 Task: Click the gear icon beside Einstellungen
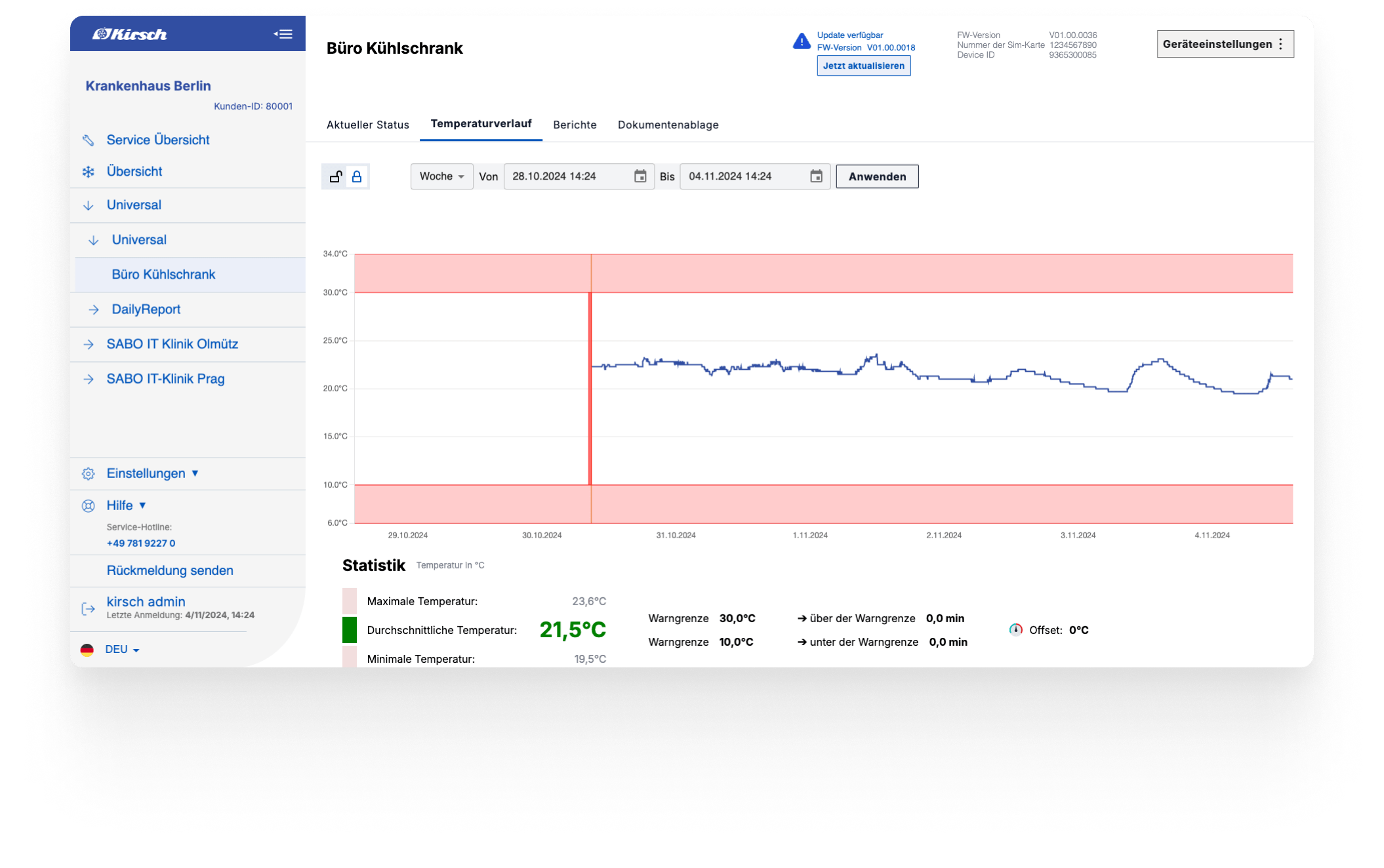pyautogui.click(x=89, y=474)
